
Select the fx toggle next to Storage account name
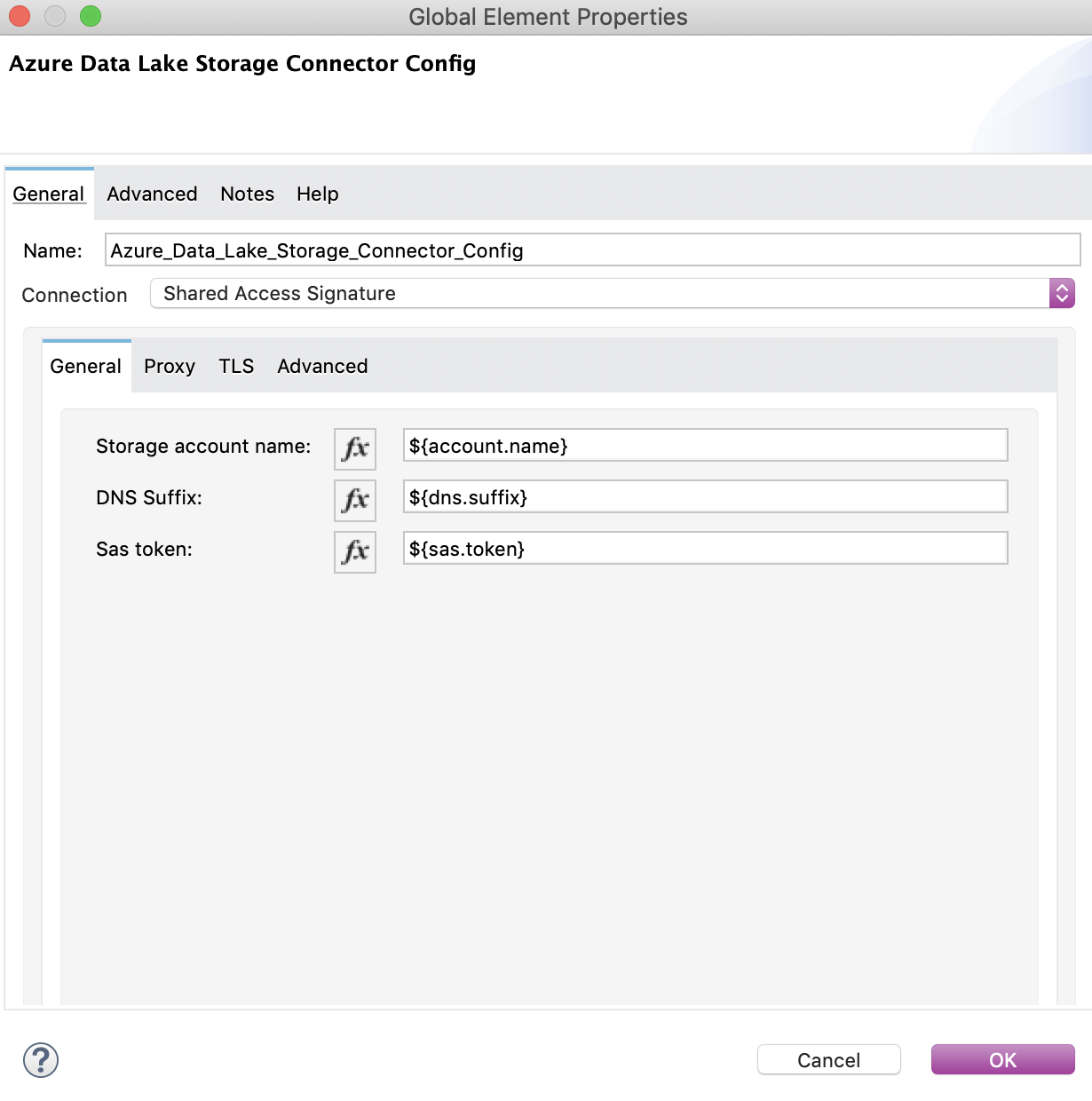[x=354, y=449]
